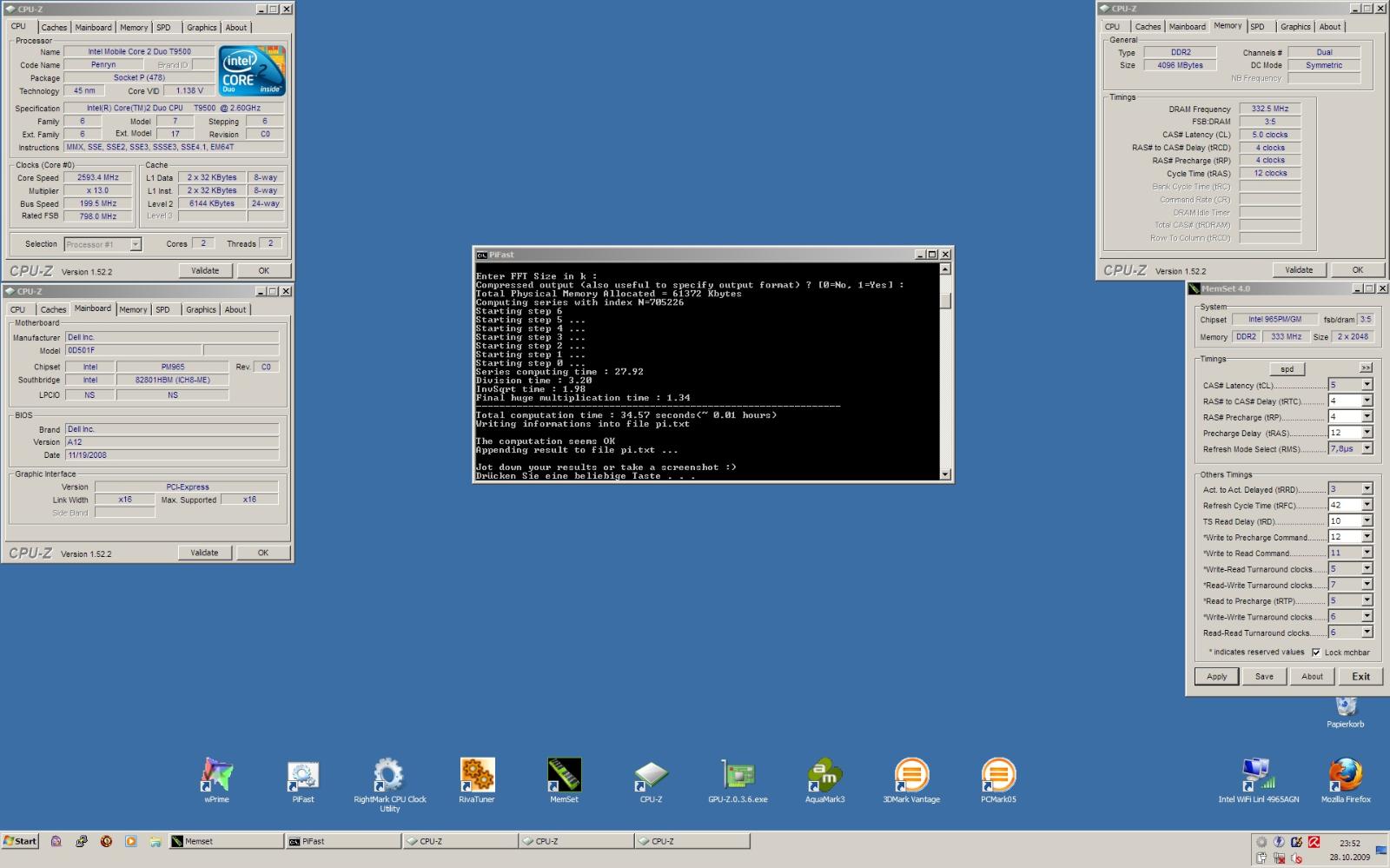Expand the Act. to Act. Delayed (tRRD) dropdown
Viewport: 1390px width, 868px height.
[x=1367, y=489]
